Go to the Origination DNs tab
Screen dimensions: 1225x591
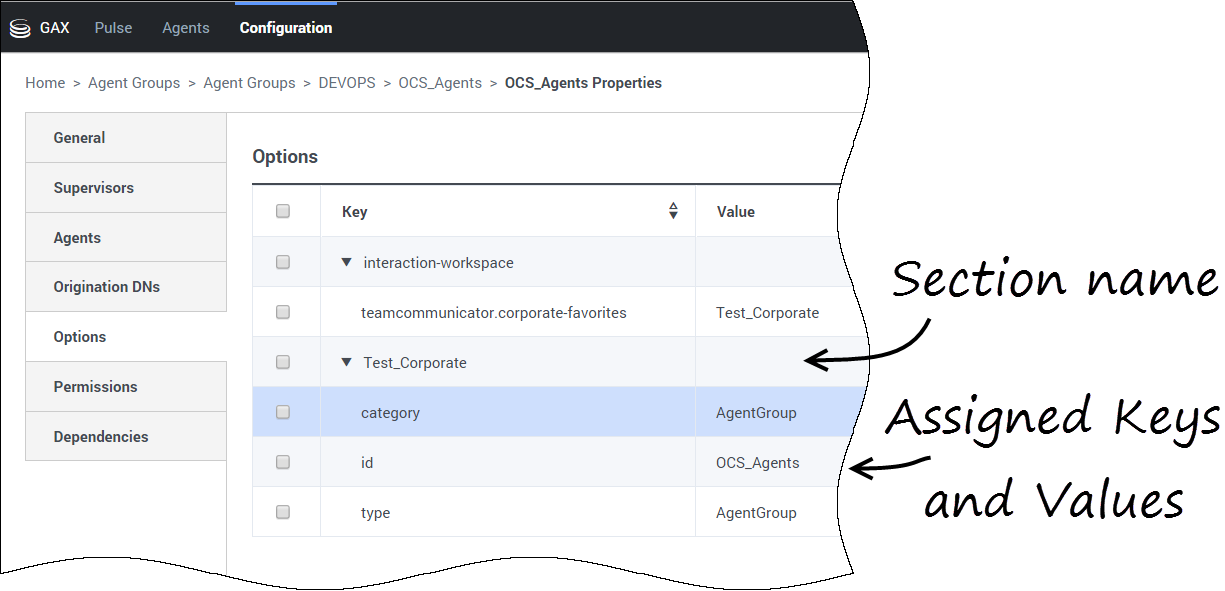(x=107, y=287)
